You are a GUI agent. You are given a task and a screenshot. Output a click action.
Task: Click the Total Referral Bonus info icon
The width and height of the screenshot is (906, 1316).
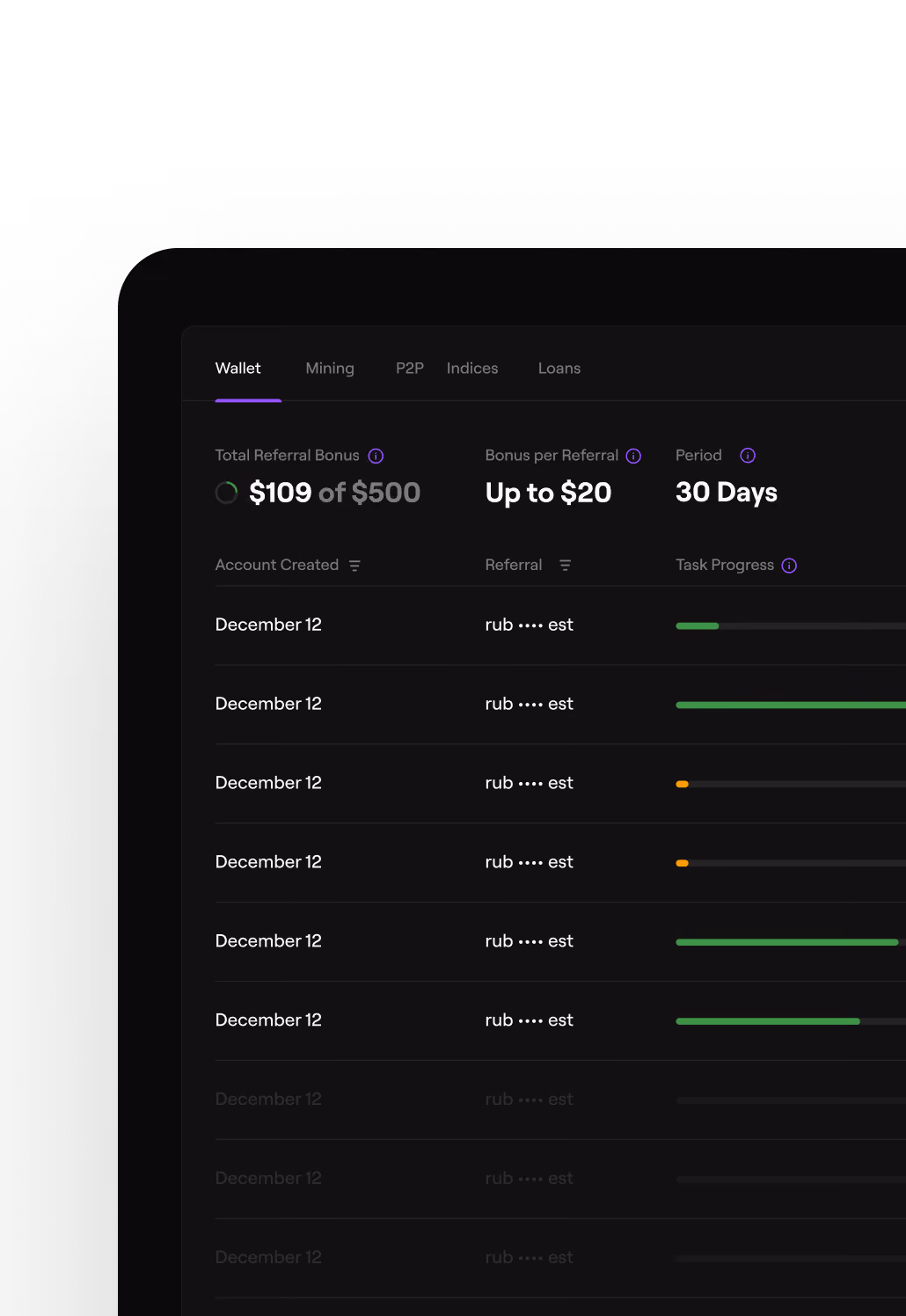[x=376, y=456]
